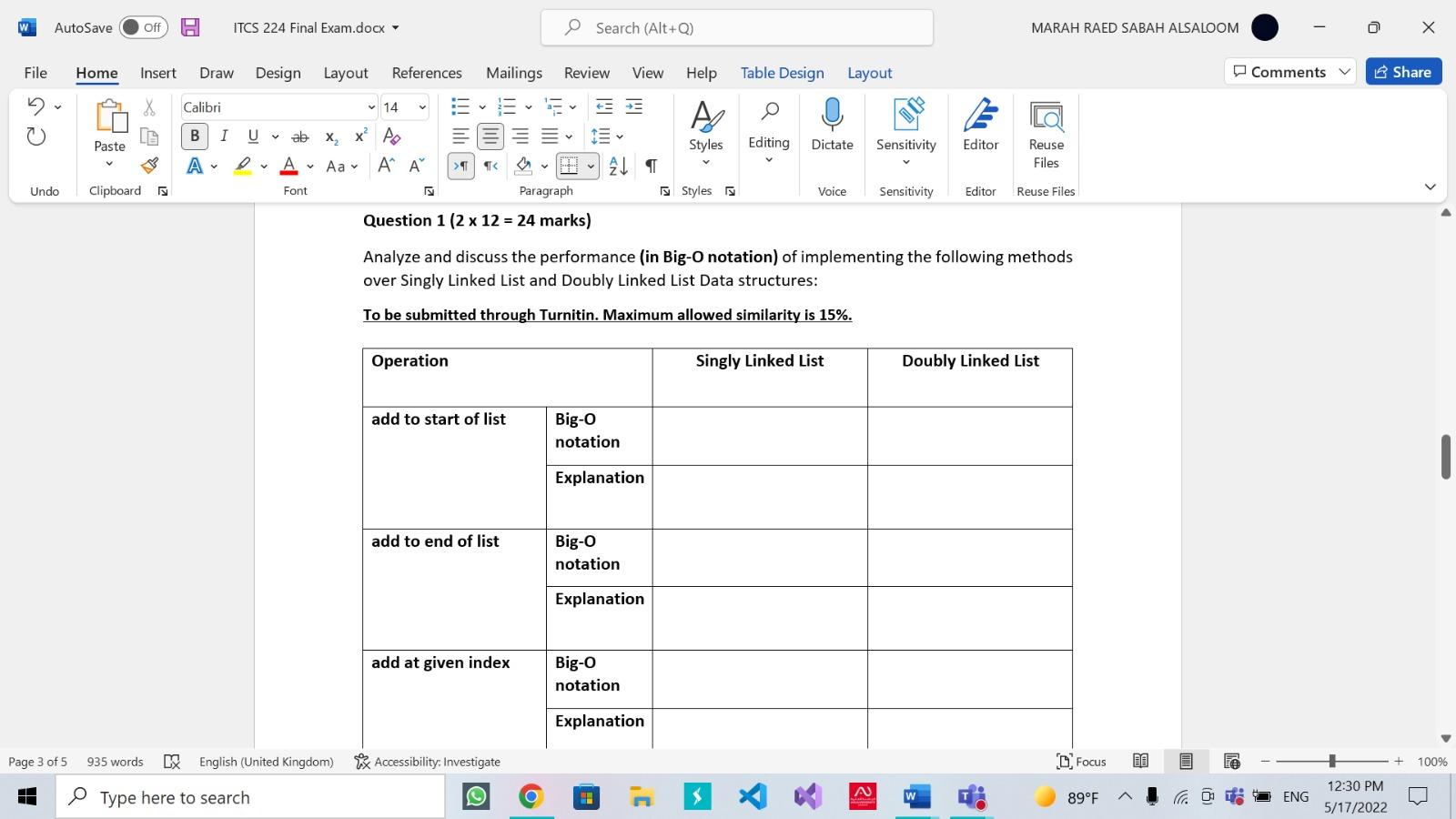1456x819 pixels.
Task: Click the Redo icon
Action: [35, 136]
